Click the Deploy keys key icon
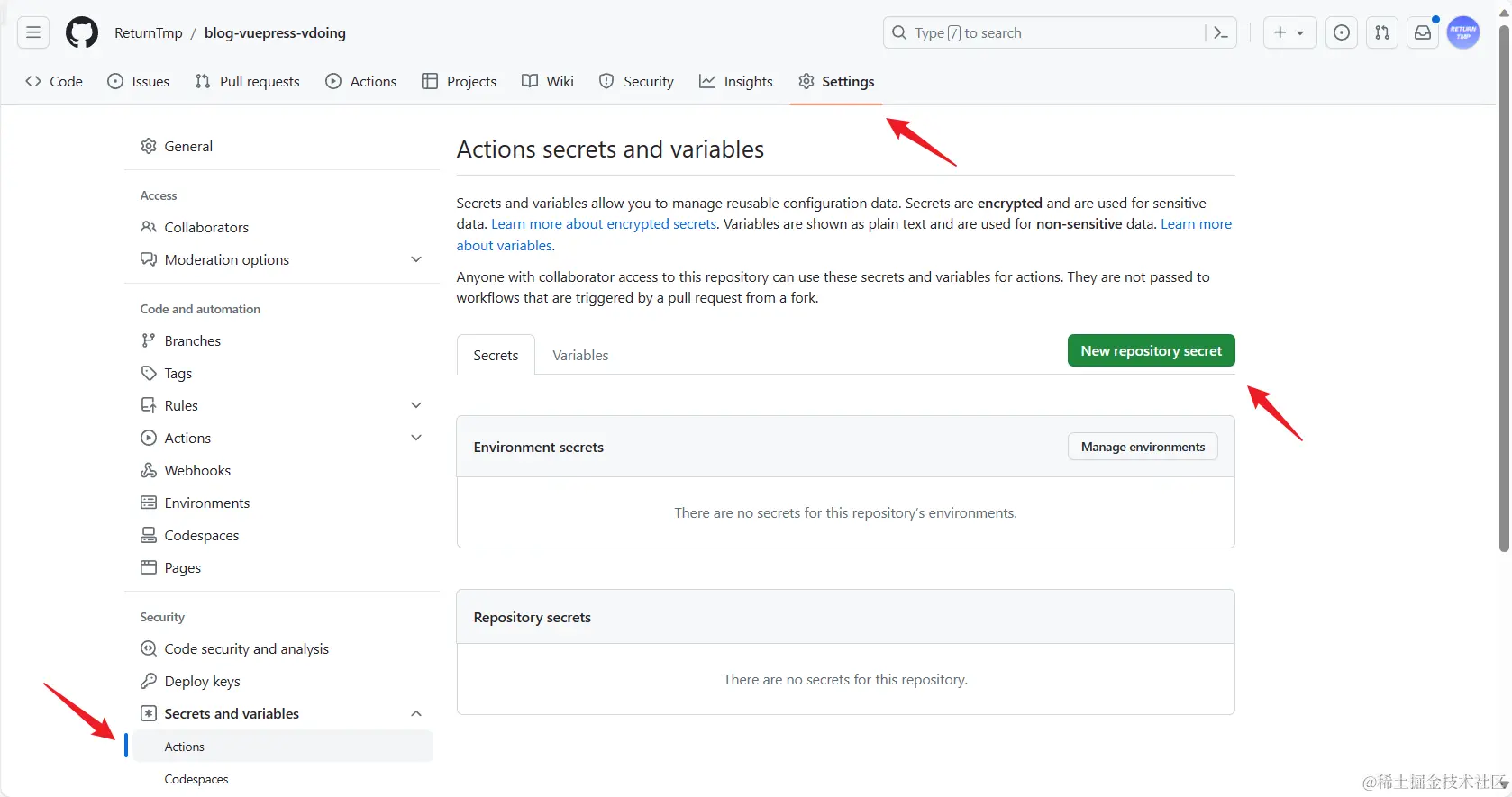The width and height of the screenshot is (1512, 797). pos(149,681)
